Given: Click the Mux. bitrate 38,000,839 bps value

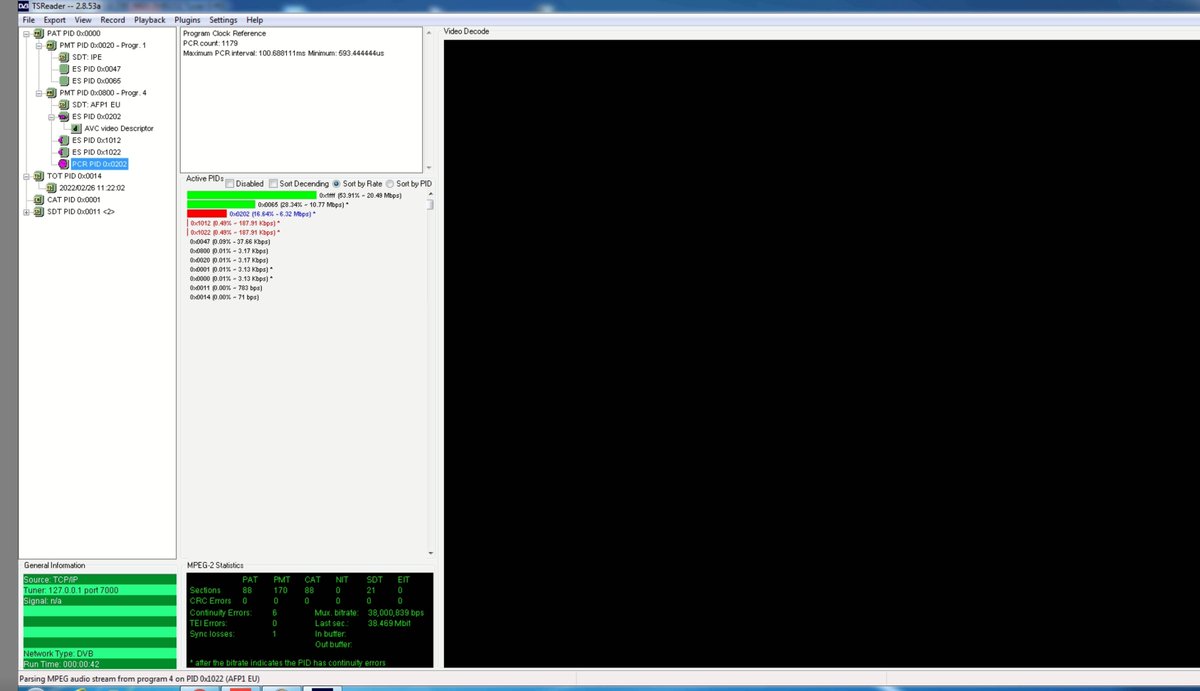Looking at the screenshot, I should point(396,612).
